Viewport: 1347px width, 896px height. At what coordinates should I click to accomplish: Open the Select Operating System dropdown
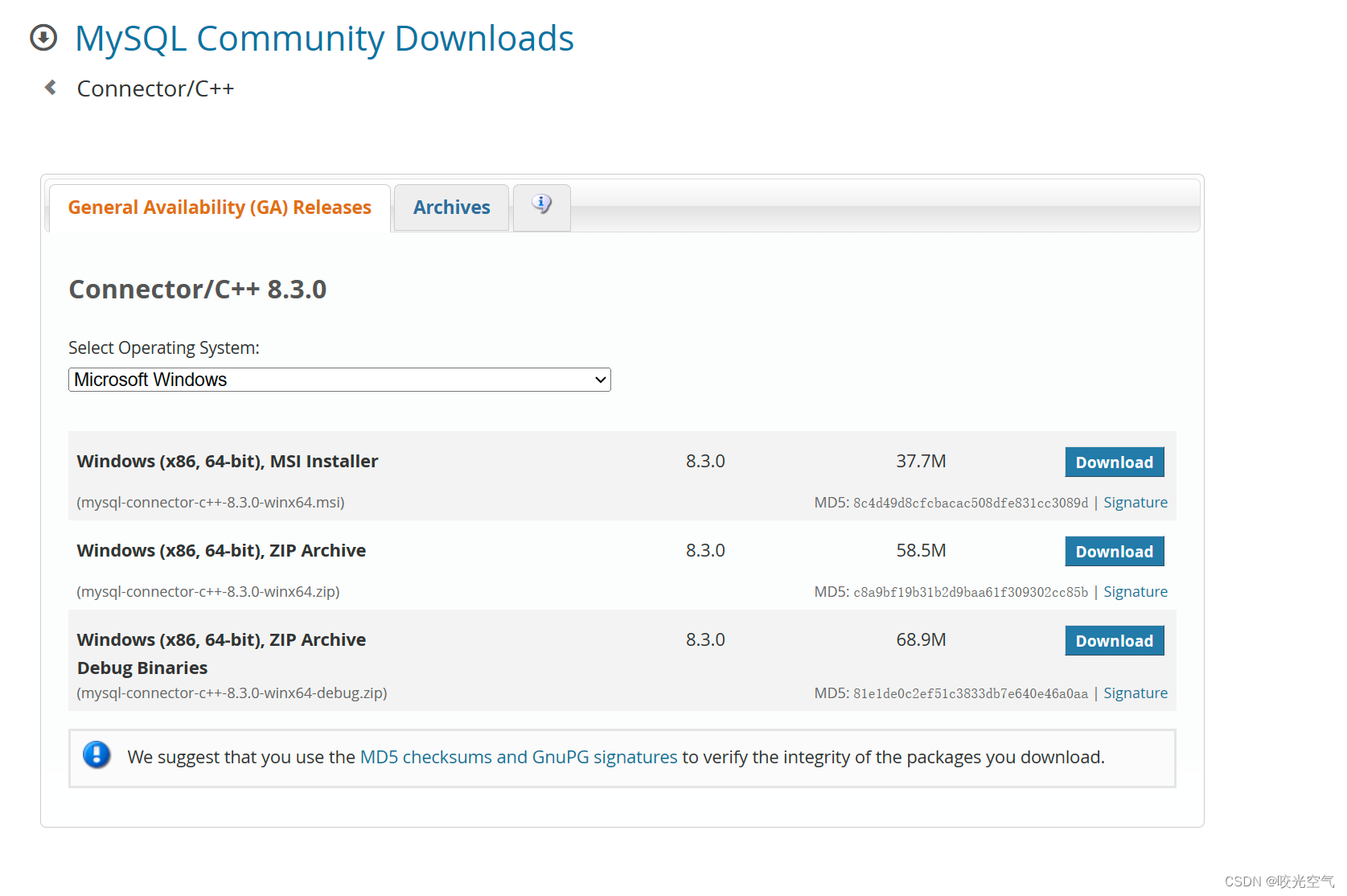coord(339,380)
